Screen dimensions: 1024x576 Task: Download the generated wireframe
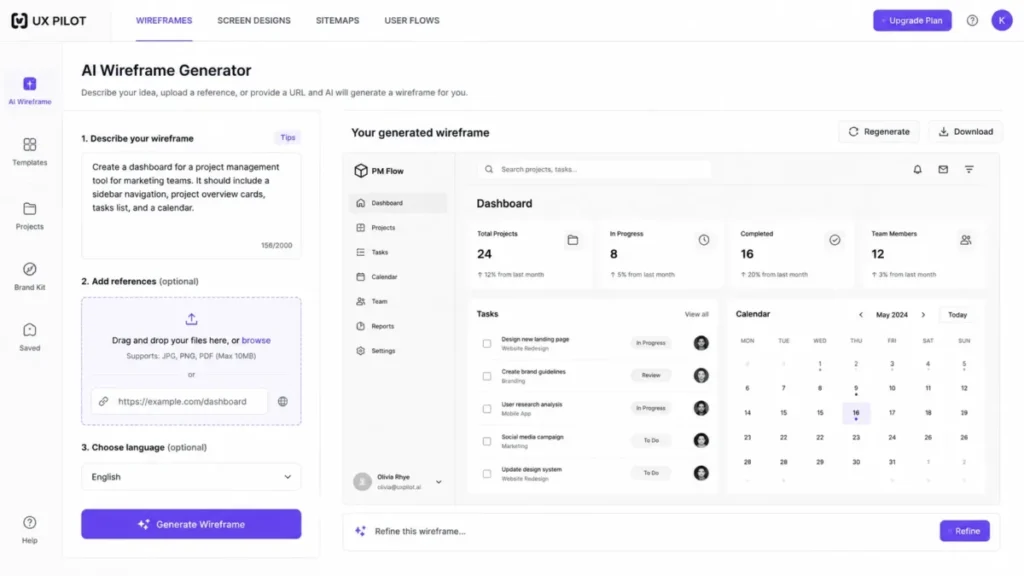pos(966,131)
